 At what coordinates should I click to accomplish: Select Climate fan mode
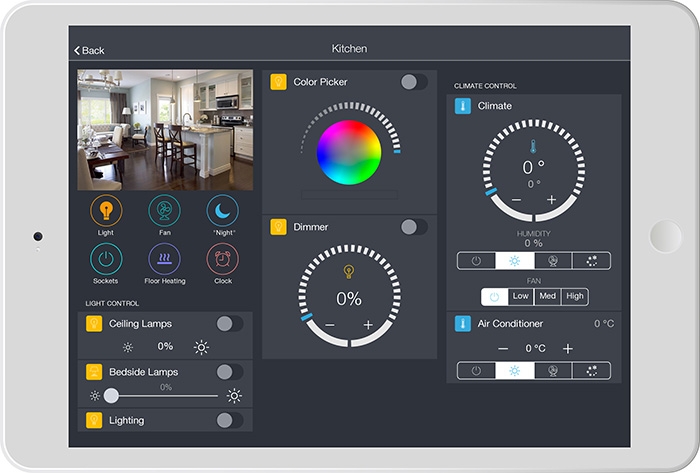553,261
